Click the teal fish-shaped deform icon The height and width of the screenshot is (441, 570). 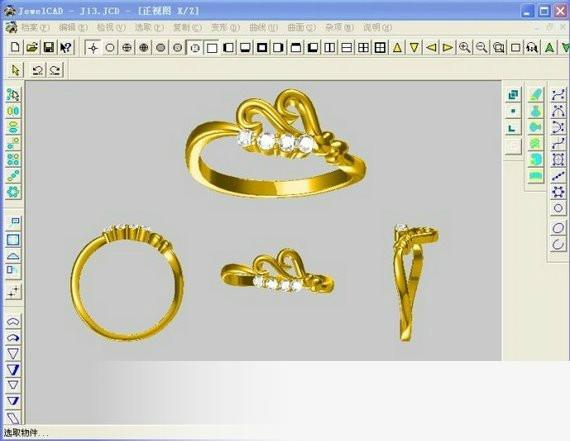point(536,127)
